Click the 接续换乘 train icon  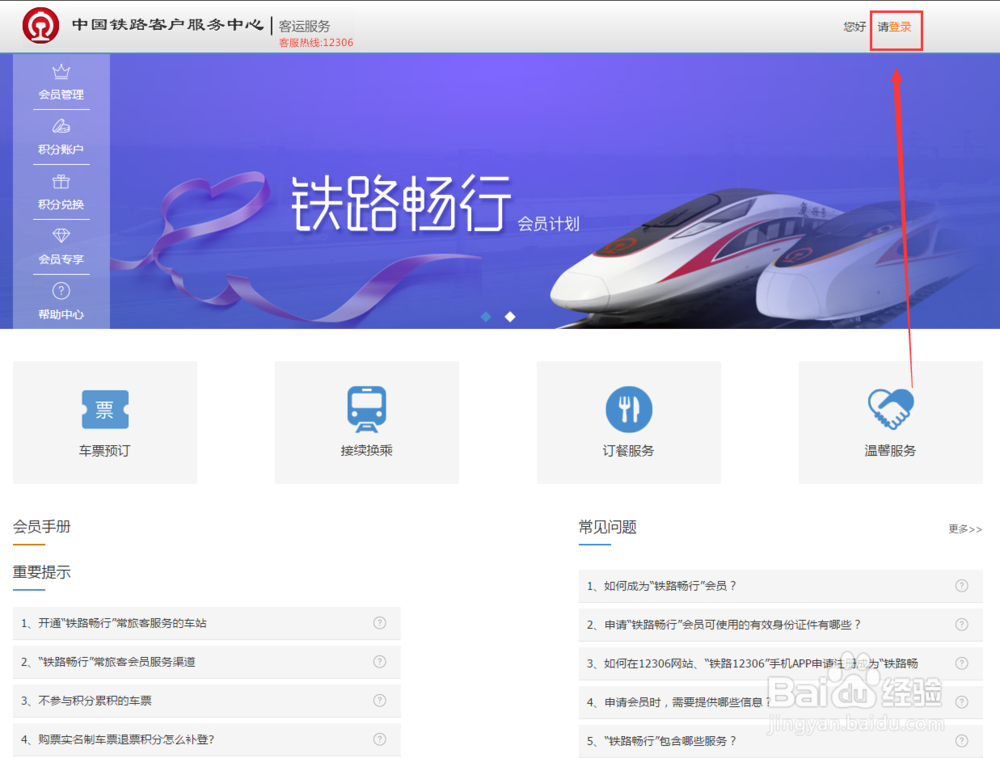367,409
